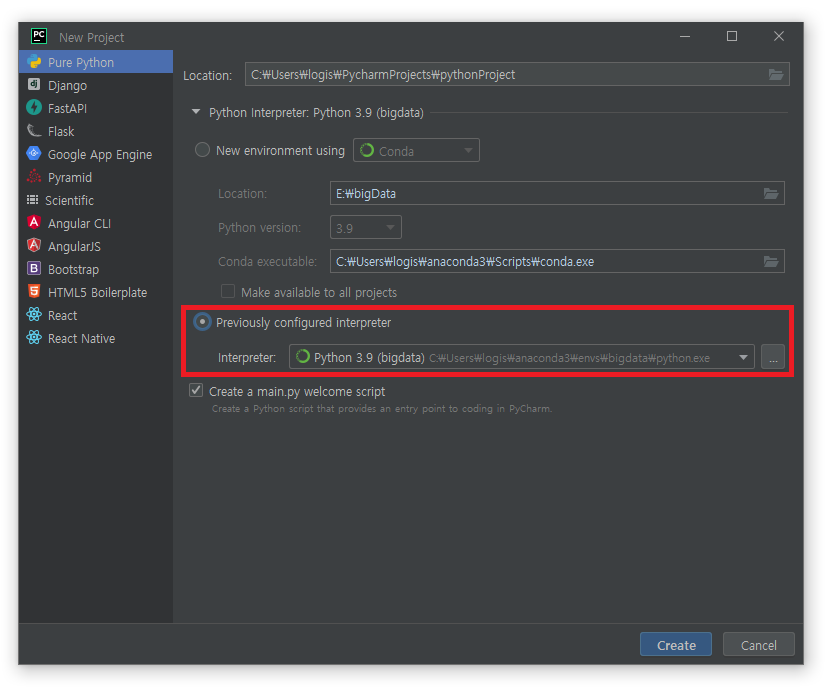Click the AngularJS shield icon
829x691 pixels.
pyautogui.click(x=34, y=245)
